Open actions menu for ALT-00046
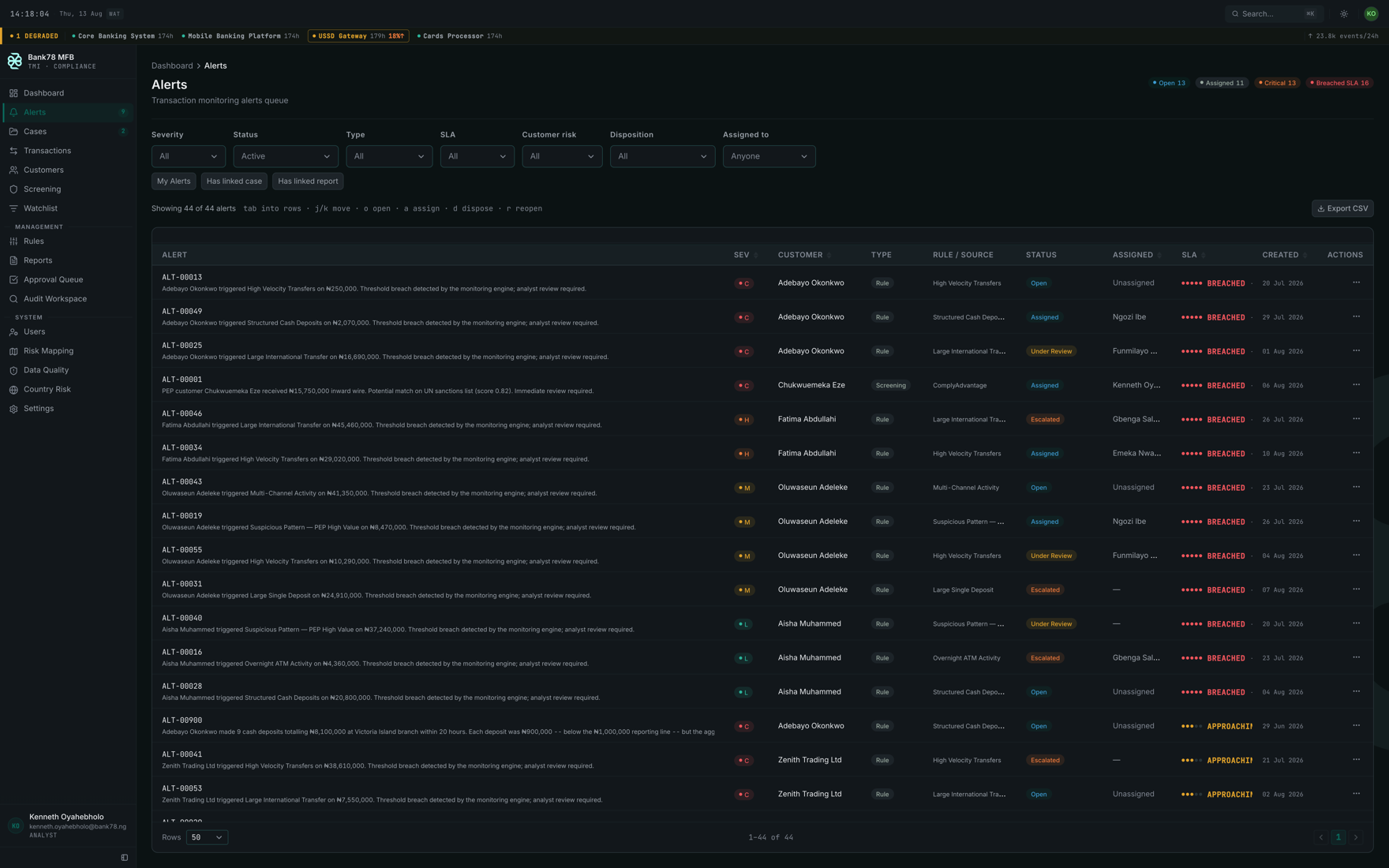Viewport: 1389px width, 868px height. (1356, 419)
